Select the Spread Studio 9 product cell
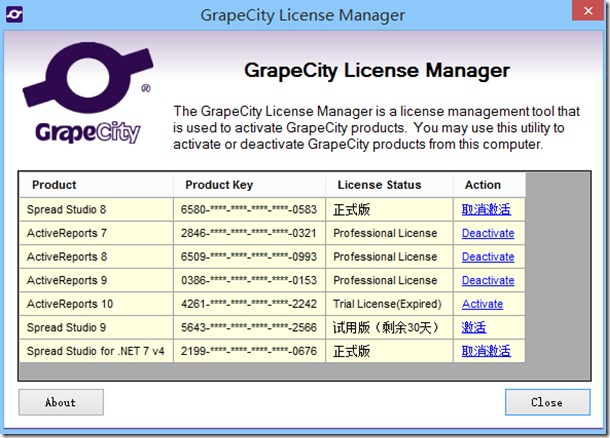610x438 pixels. tap(96, 328)
